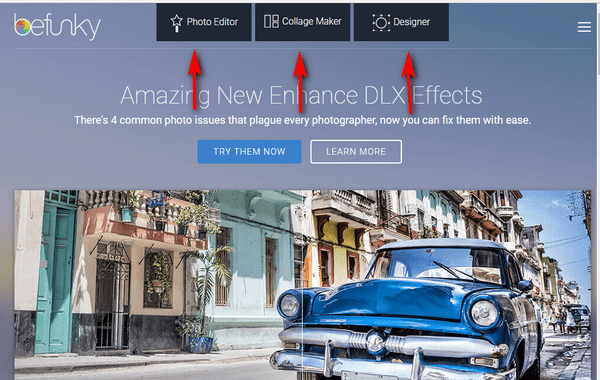The width and height of the screenshot is (600, 380).
Task: Click the before/after divider line in photo
Action: (302, 285)
